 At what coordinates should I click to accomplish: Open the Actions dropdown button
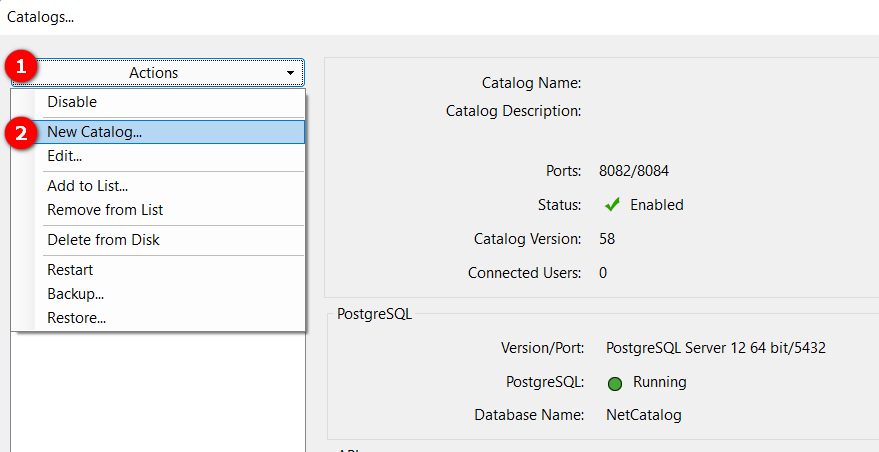point(153,73)
